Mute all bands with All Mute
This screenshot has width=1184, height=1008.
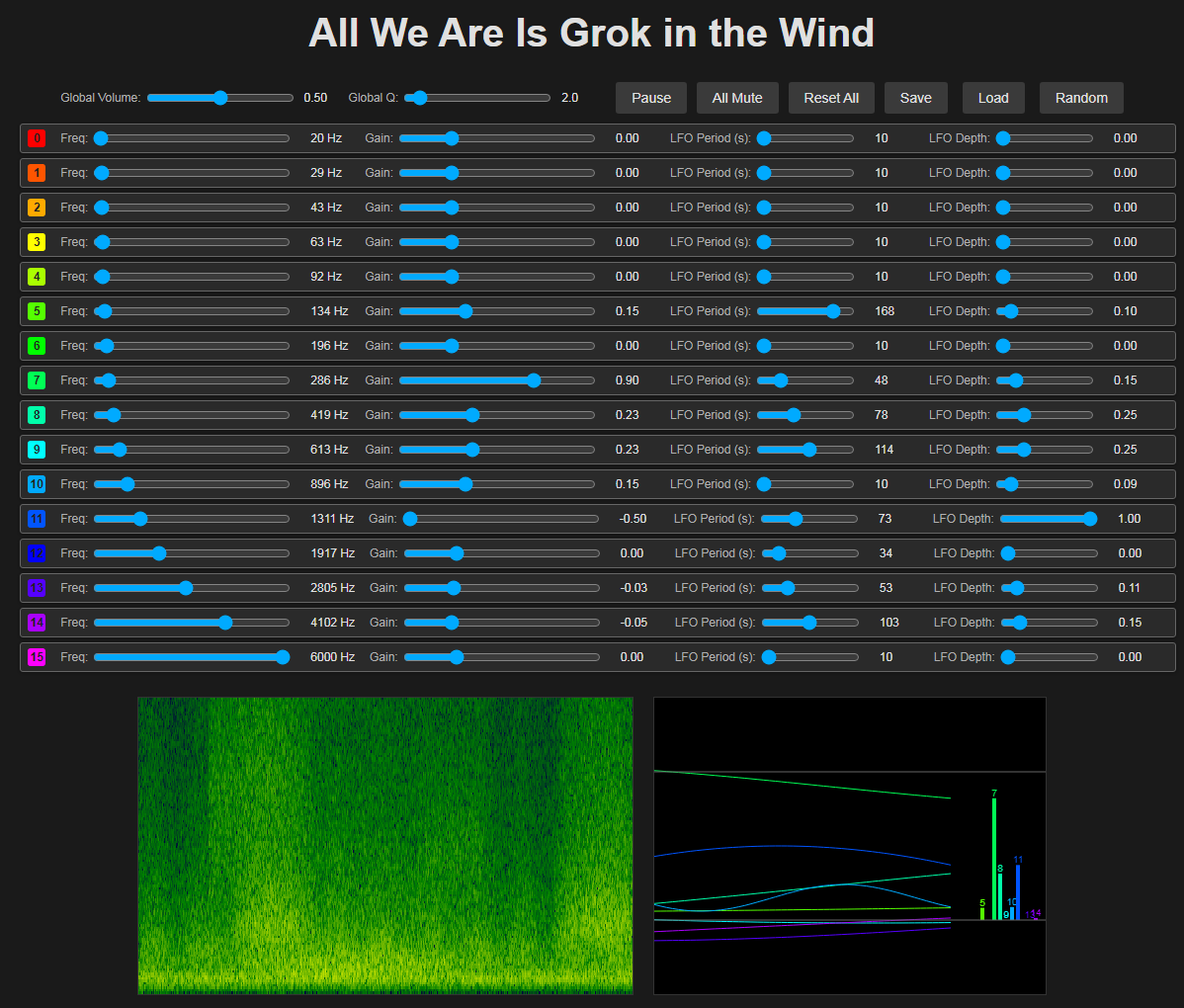click(737, 98)
